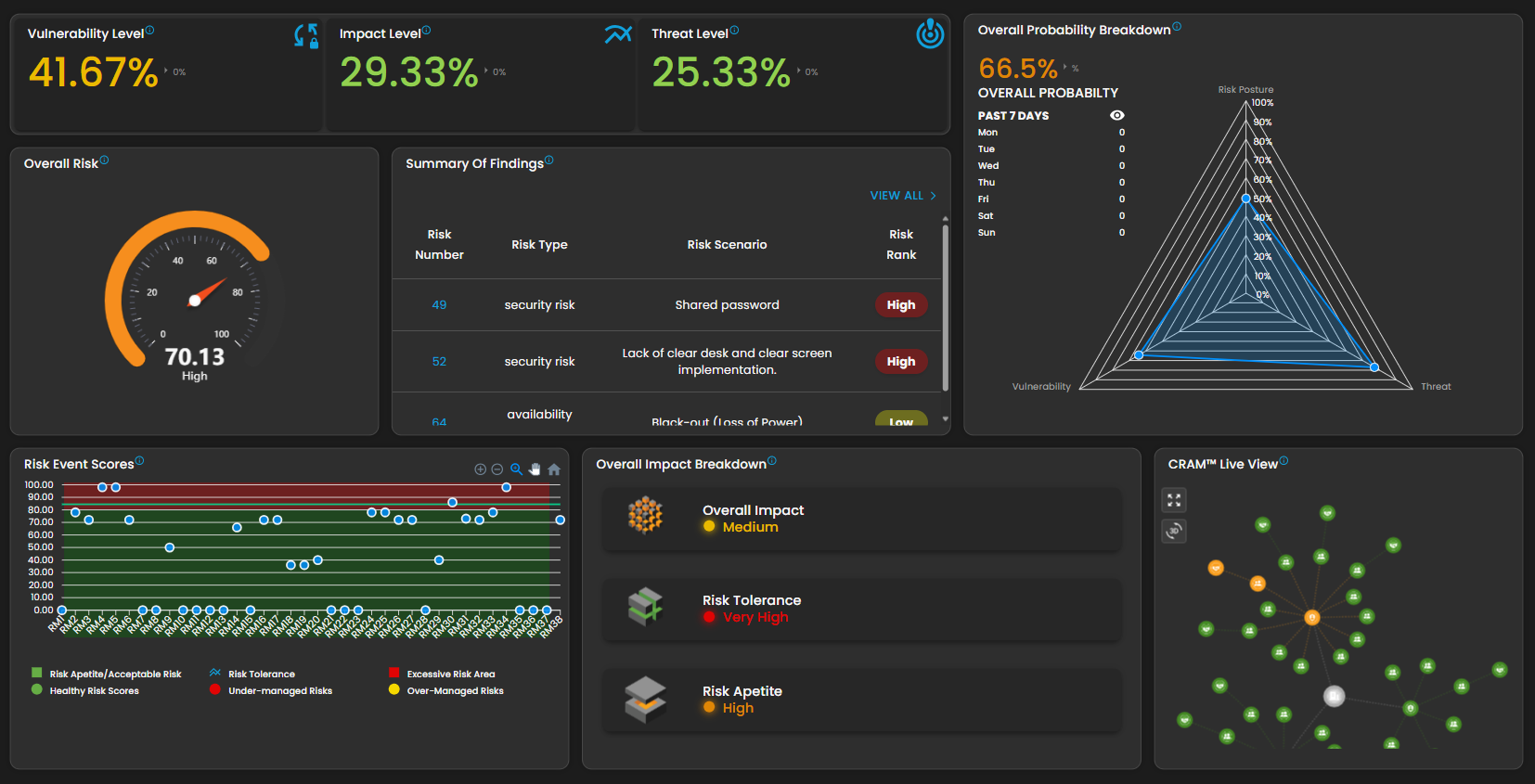The height and width of the screenshot is (784, 1535).
Task: Open risk number 52 link
Action: pos(439,362)
